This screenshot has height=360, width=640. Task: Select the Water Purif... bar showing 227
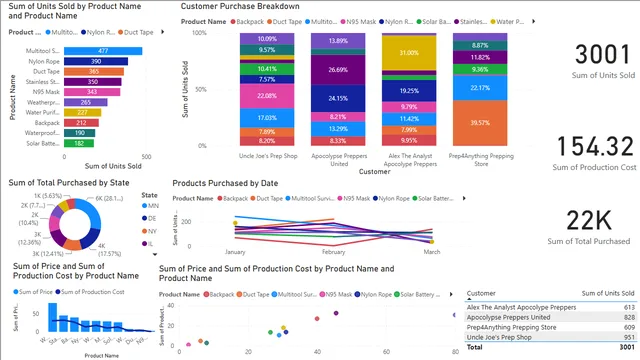[x=82, y=113]
